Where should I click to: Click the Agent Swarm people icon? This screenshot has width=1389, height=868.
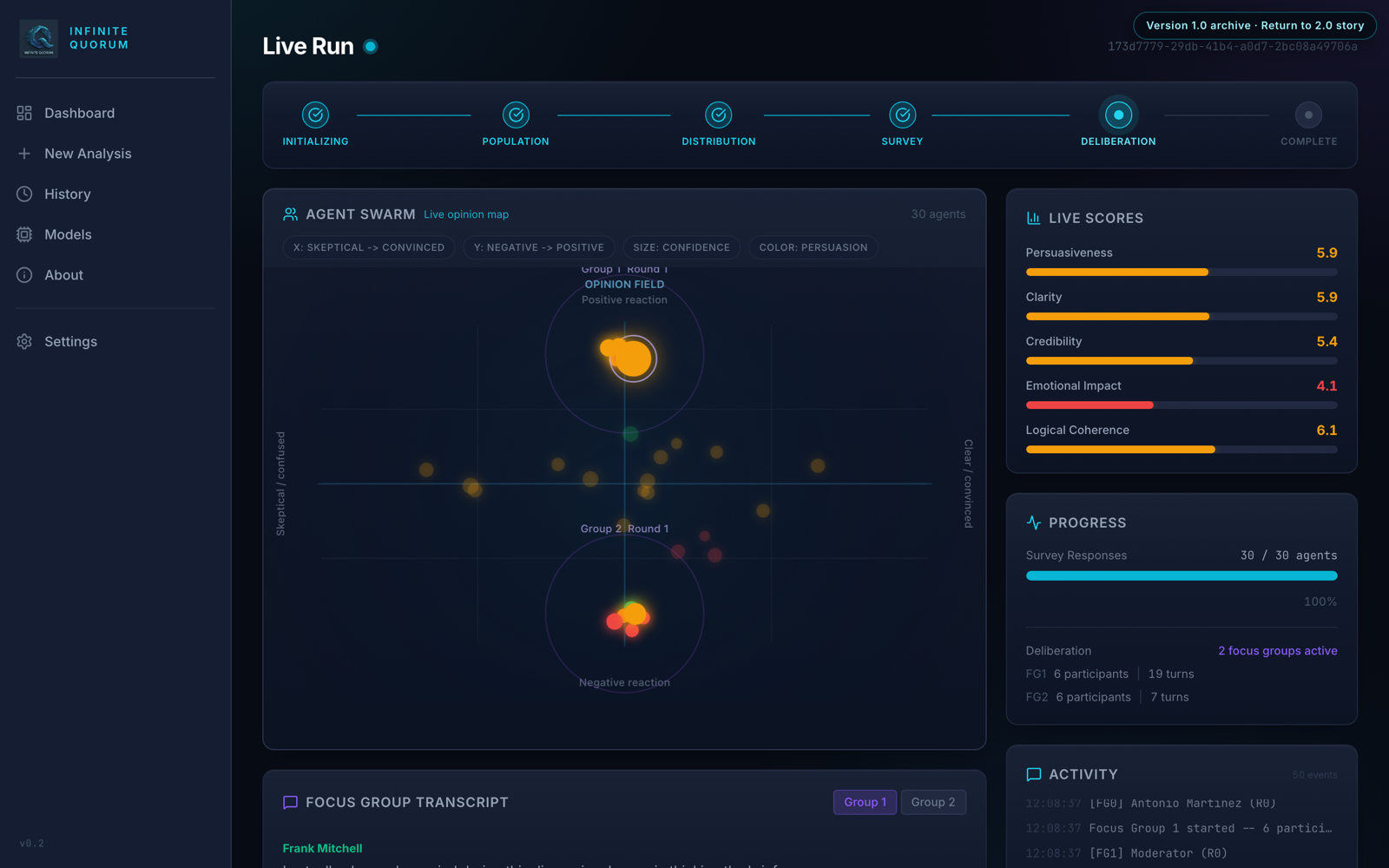tap(290, 214)
